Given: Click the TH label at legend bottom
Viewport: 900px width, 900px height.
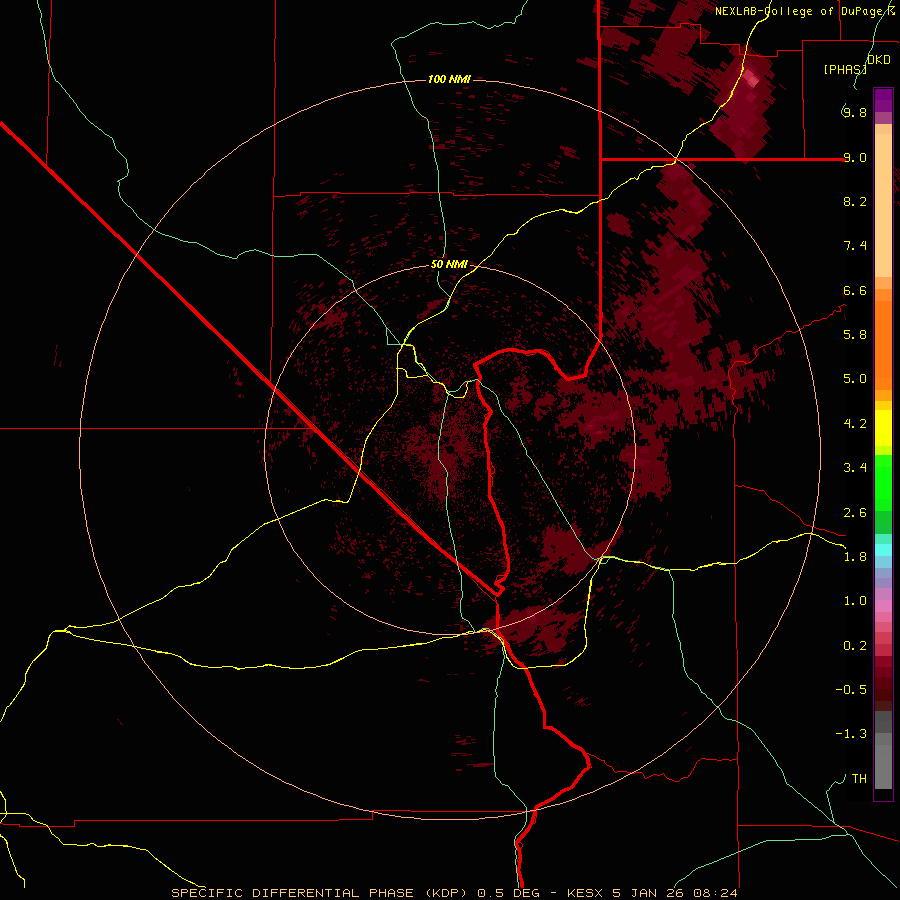Looking at the screenshot, I should (859, 779).
